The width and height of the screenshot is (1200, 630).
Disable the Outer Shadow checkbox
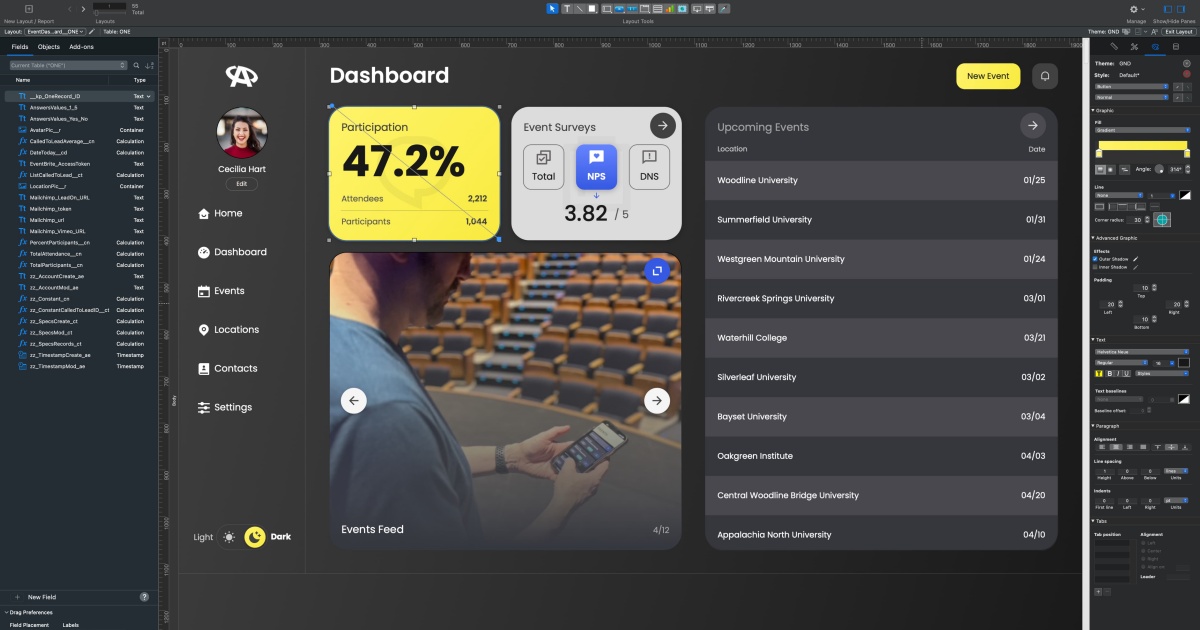click(1095, 258)
